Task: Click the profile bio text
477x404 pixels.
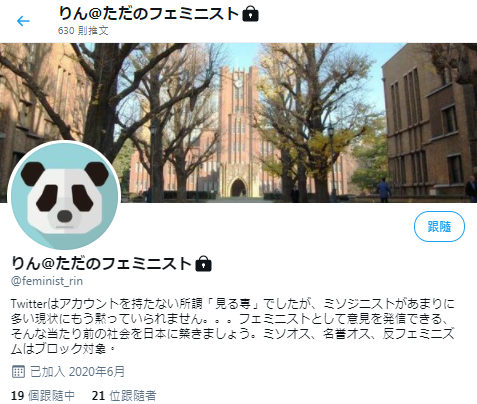Action: tap(233, 326)
